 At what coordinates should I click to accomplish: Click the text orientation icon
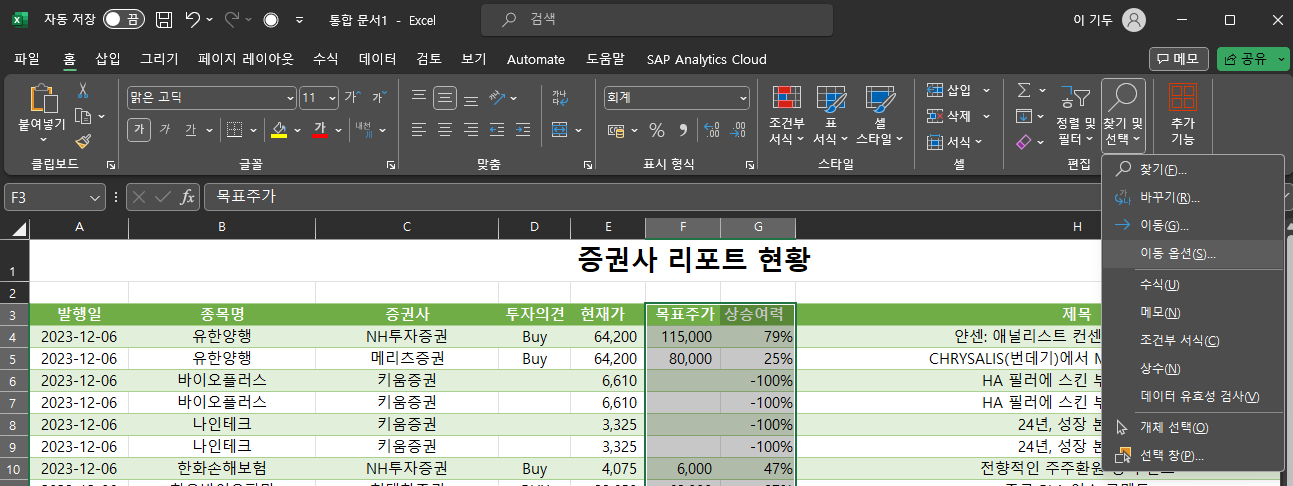pos(499,98)
